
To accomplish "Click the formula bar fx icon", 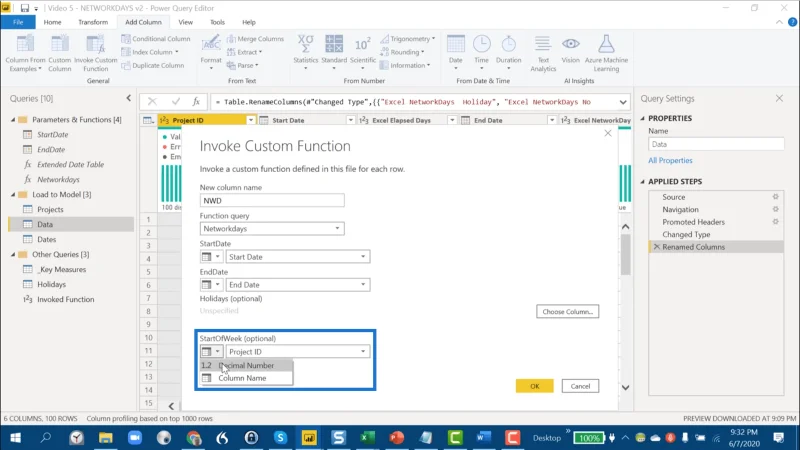I will coord(196,102).
